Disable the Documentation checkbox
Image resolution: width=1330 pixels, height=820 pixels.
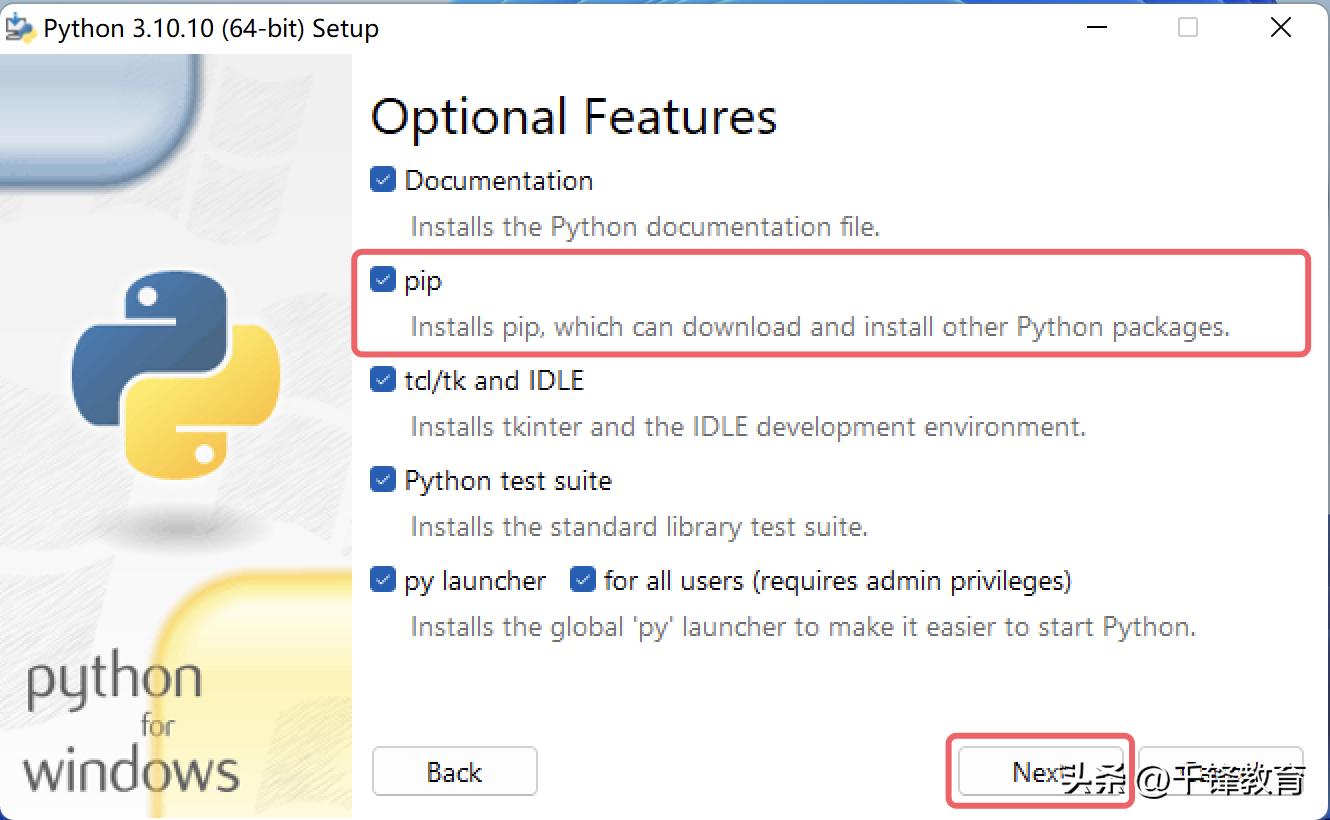[382, 179]
